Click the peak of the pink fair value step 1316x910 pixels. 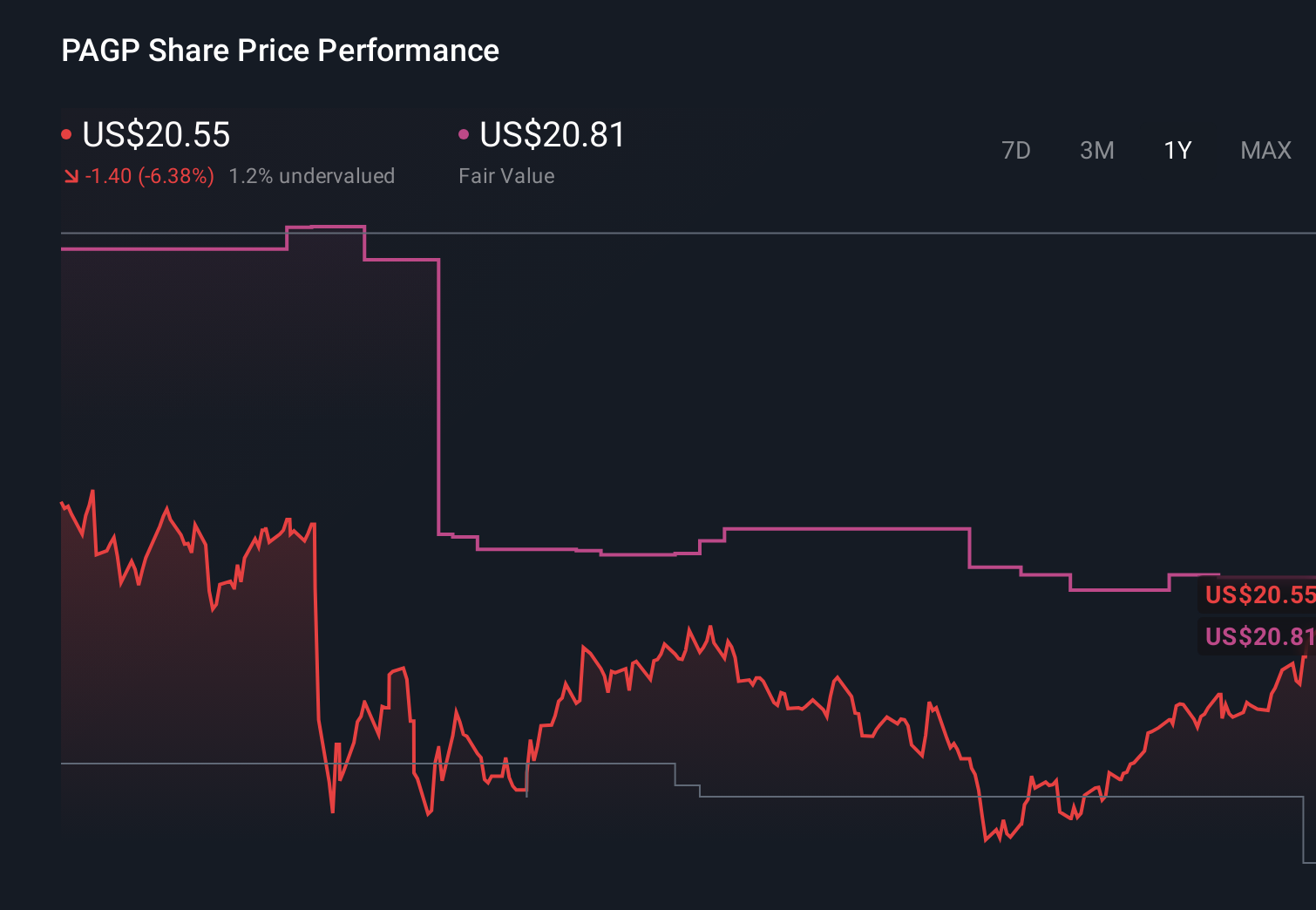click(325, 226)
